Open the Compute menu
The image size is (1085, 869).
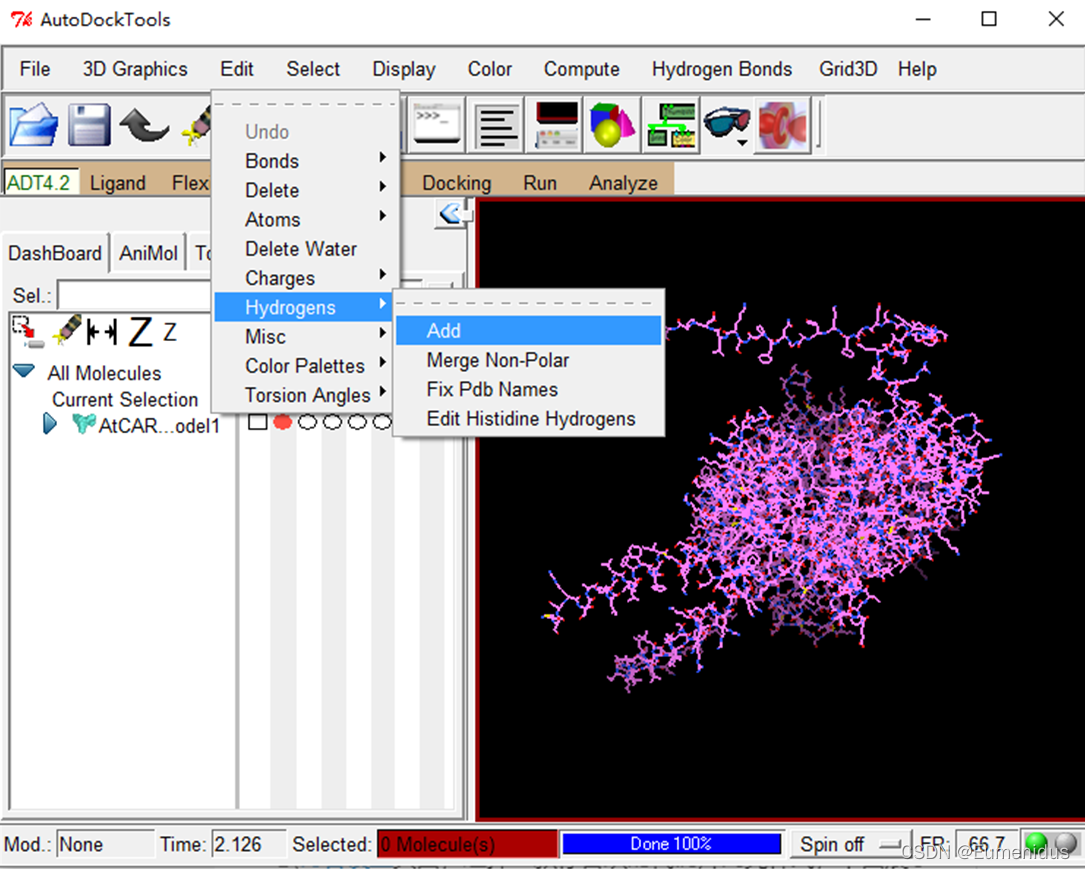581,69
